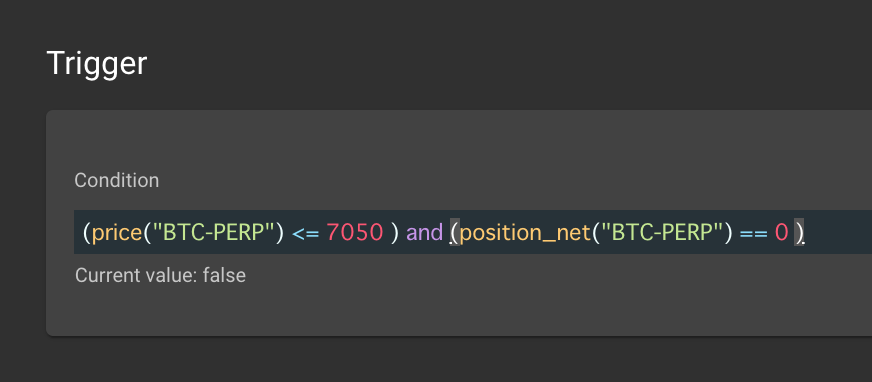Image resolution: width=872 pixels, height=382 pixels.
Task: Click the <= operator in the condition
Action: [305, 233]
